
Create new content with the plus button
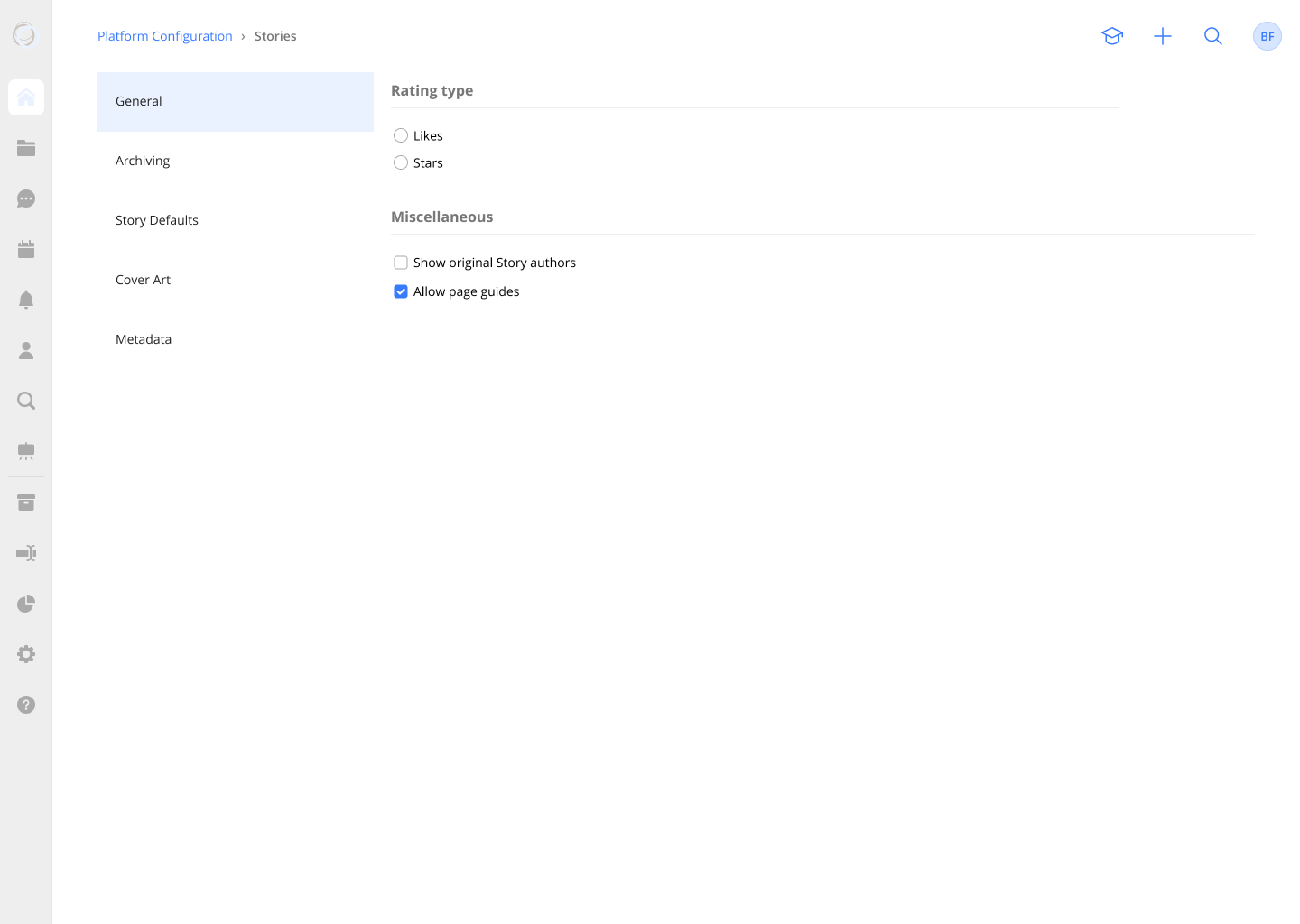(1163, 36)
